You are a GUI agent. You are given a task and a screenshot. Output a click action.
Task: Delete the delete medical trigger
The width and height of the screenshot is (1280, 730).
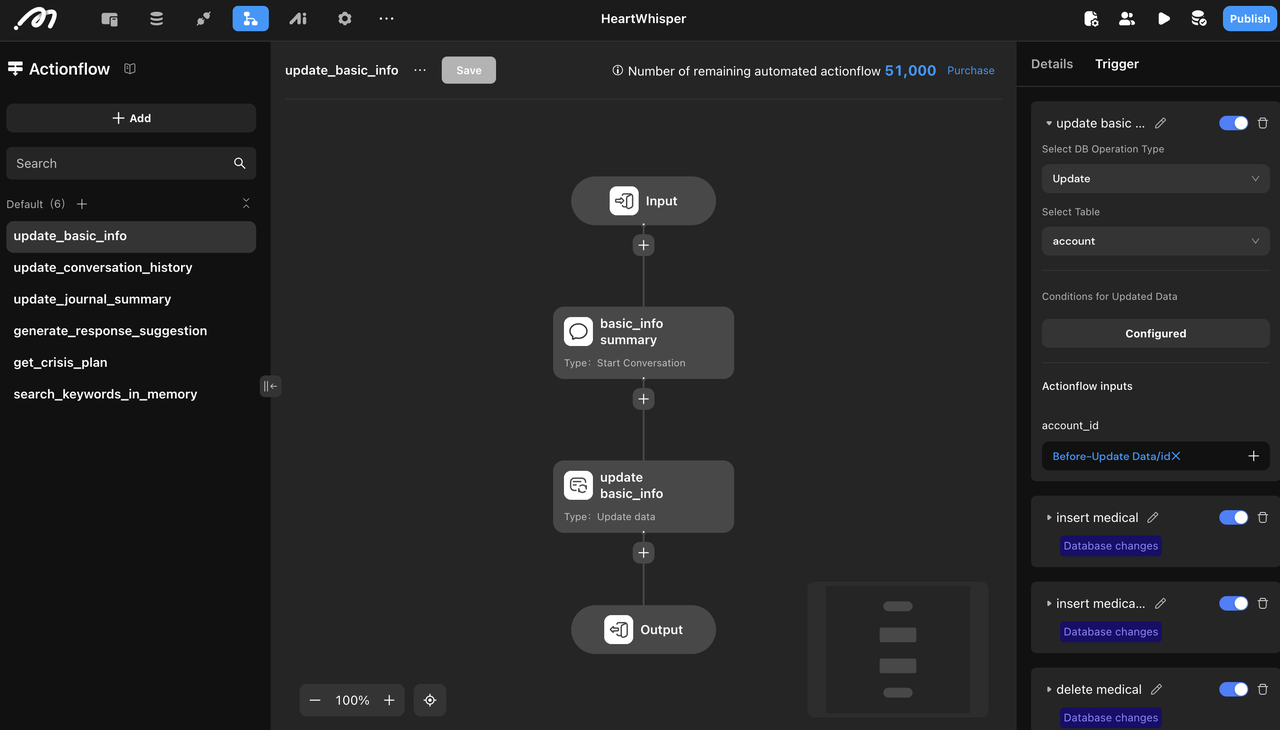tap(1263, 689)
